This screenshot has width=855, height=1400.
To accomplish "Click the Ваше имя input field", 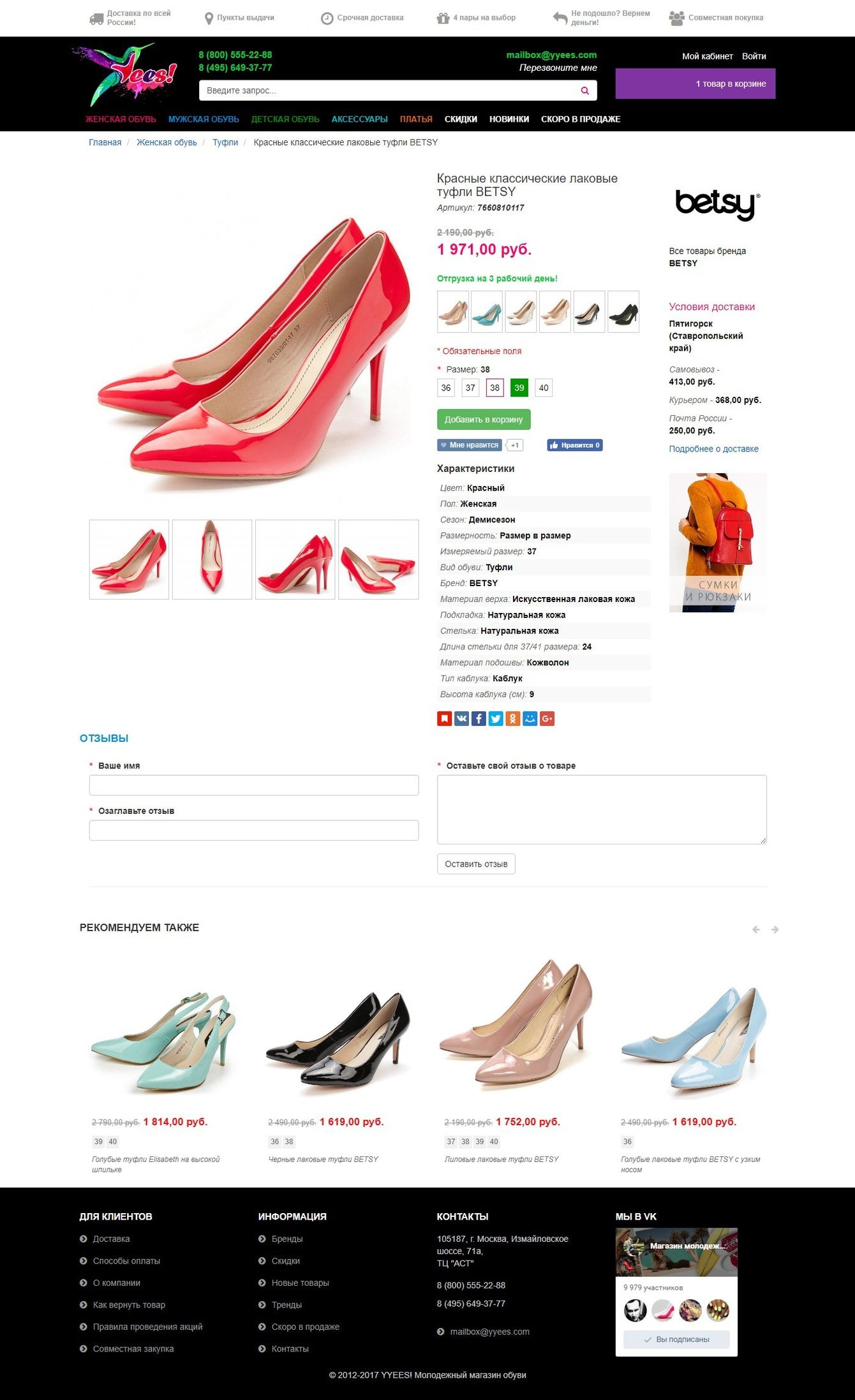I will (x=254, y=785).
